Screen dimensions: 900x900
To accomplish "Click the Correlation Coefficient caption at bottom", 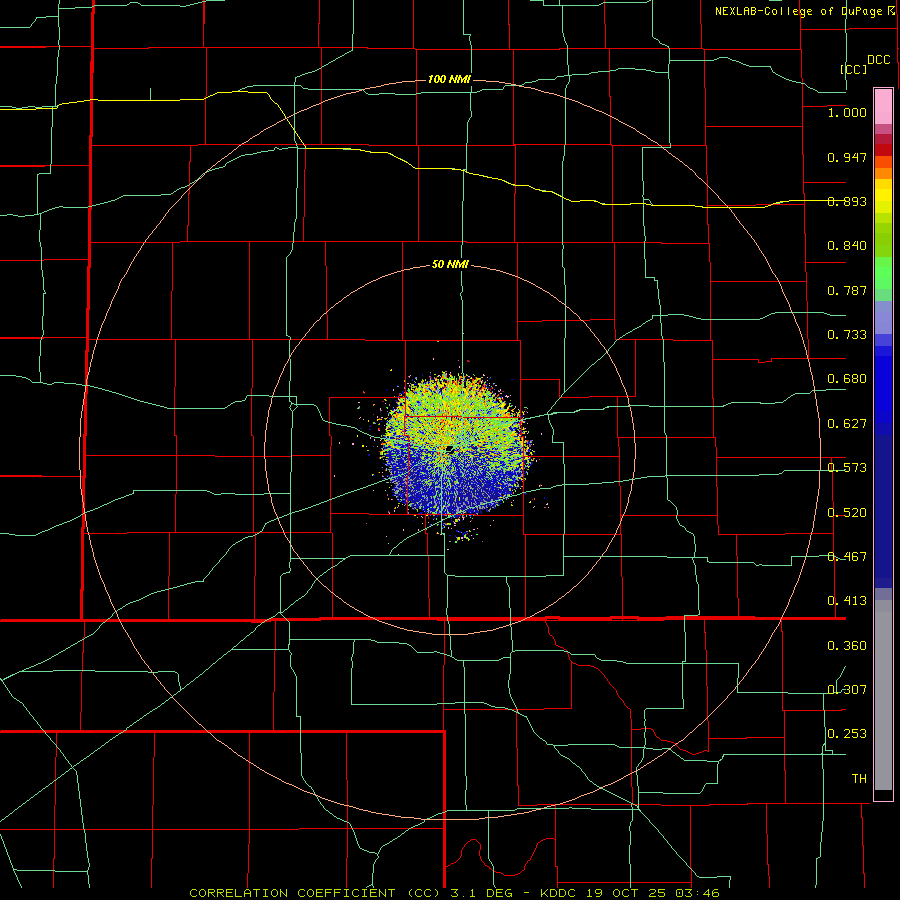I will [x=454, y=893].
